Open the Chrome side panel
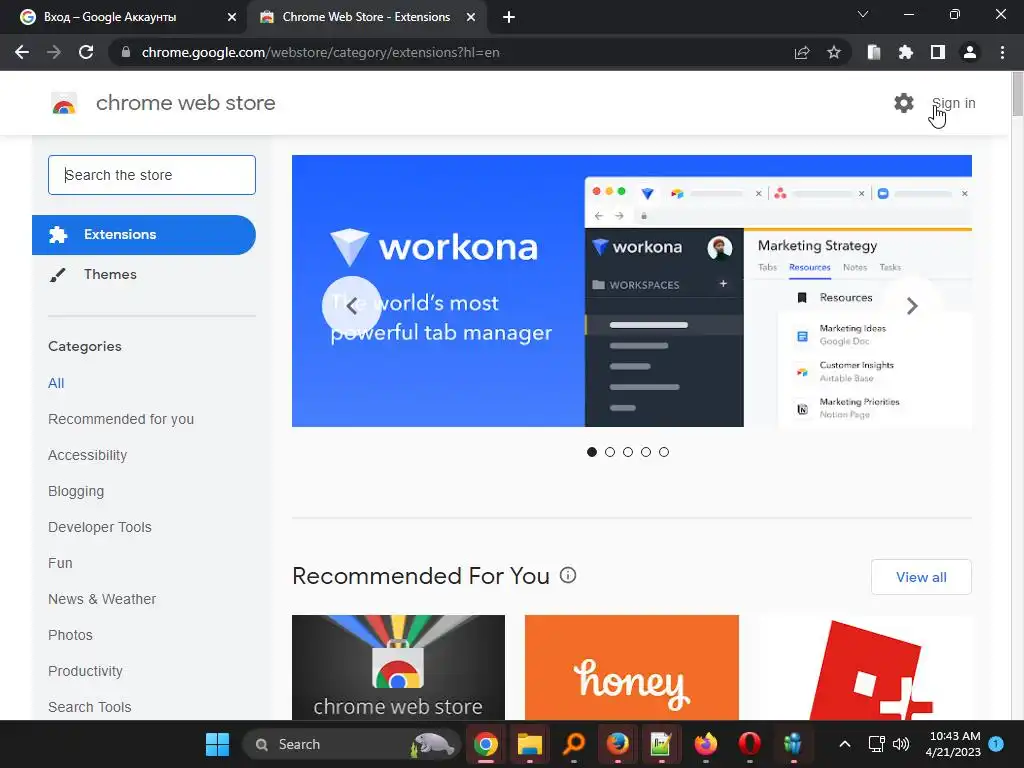The image size is (1024, 768). tap(937, 52)
